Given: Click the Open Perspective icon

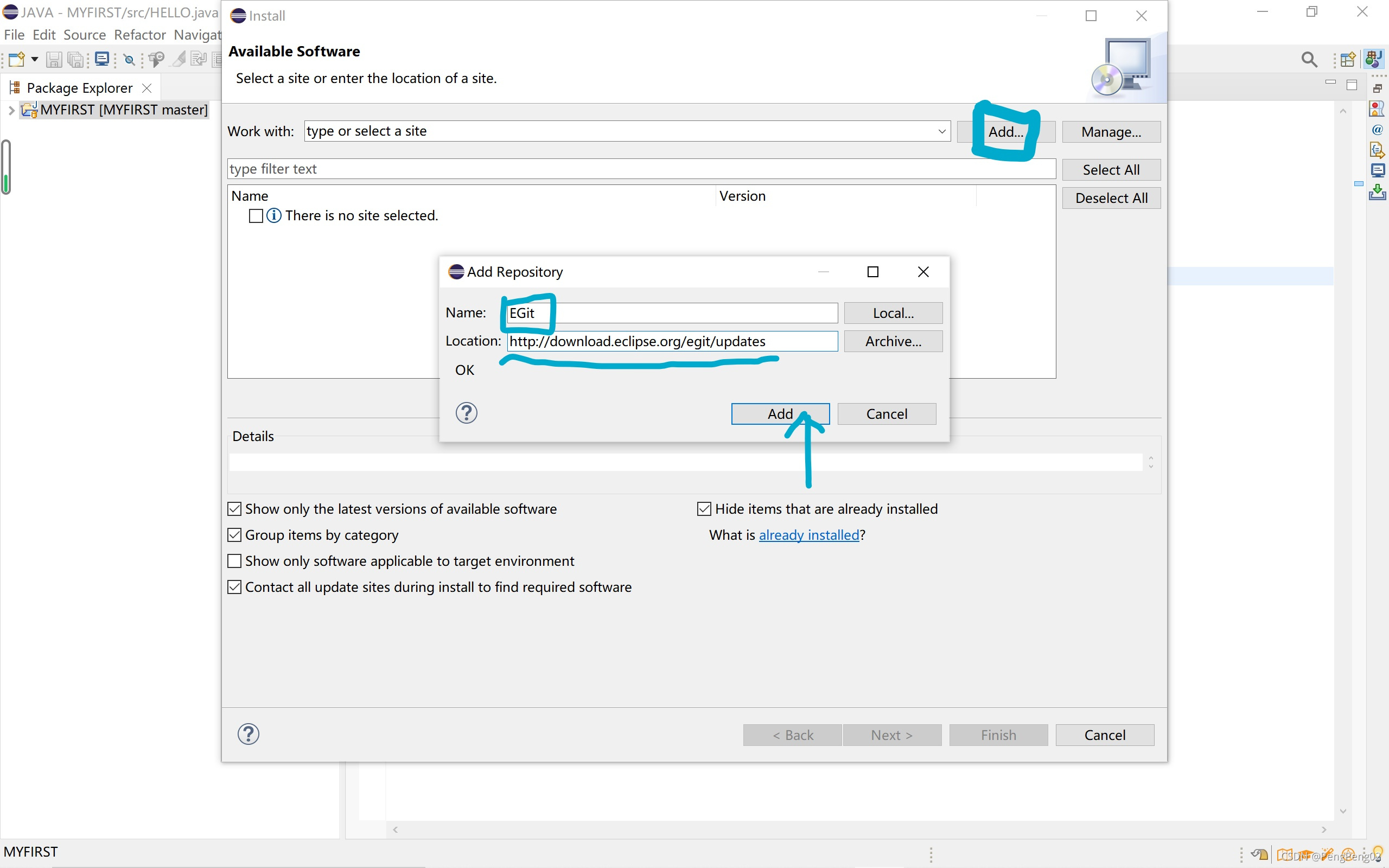Looking at the screenshot, I should pyautogui.click(x=1348, y=59).
